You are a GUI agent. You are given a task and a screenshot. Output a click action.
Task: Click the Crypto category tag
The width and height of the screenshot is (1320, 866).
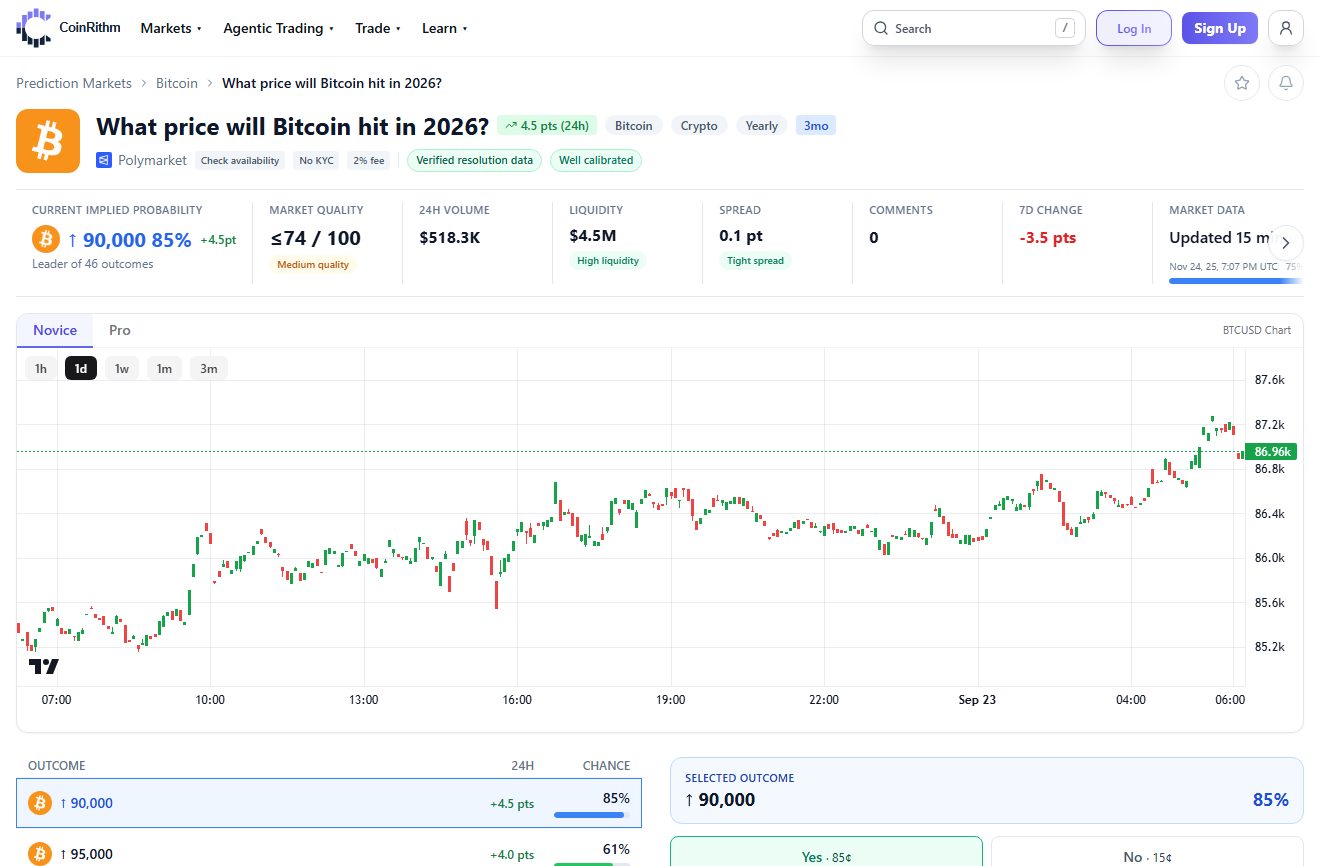click(x=699, y=126)
